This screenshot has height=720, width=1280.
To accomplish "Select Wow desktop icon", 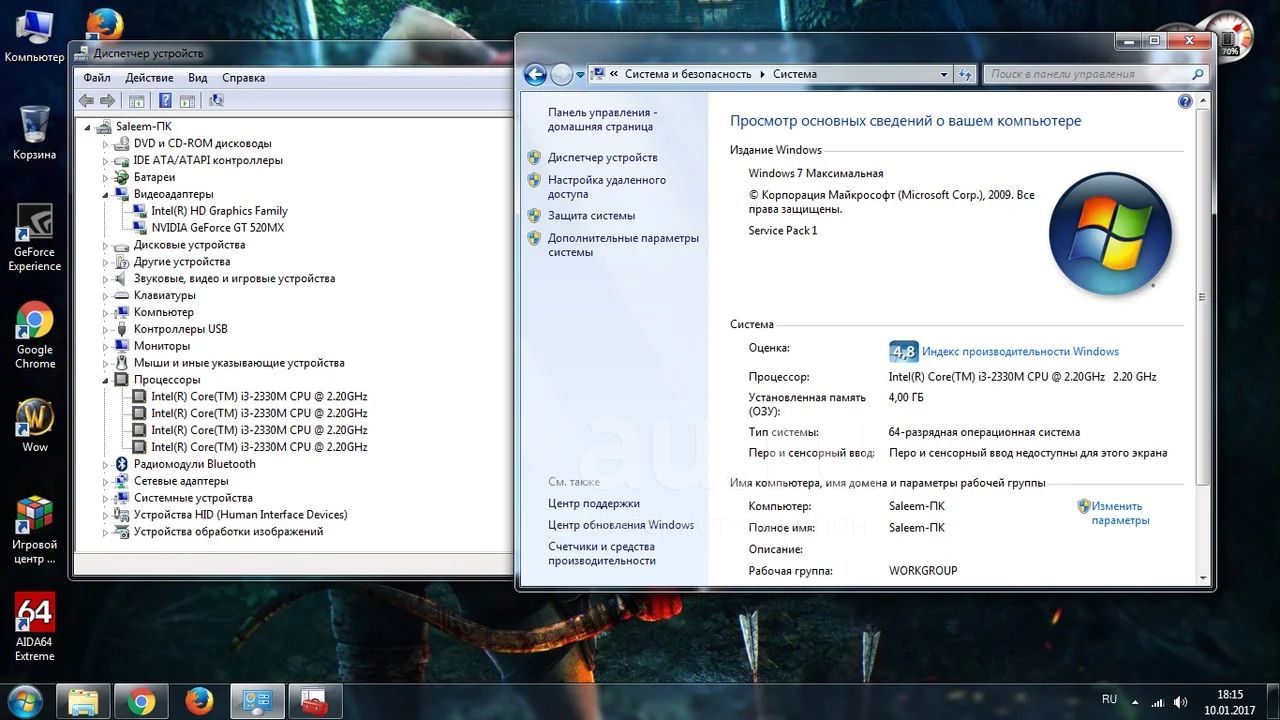I will click(x=34, y=426).
